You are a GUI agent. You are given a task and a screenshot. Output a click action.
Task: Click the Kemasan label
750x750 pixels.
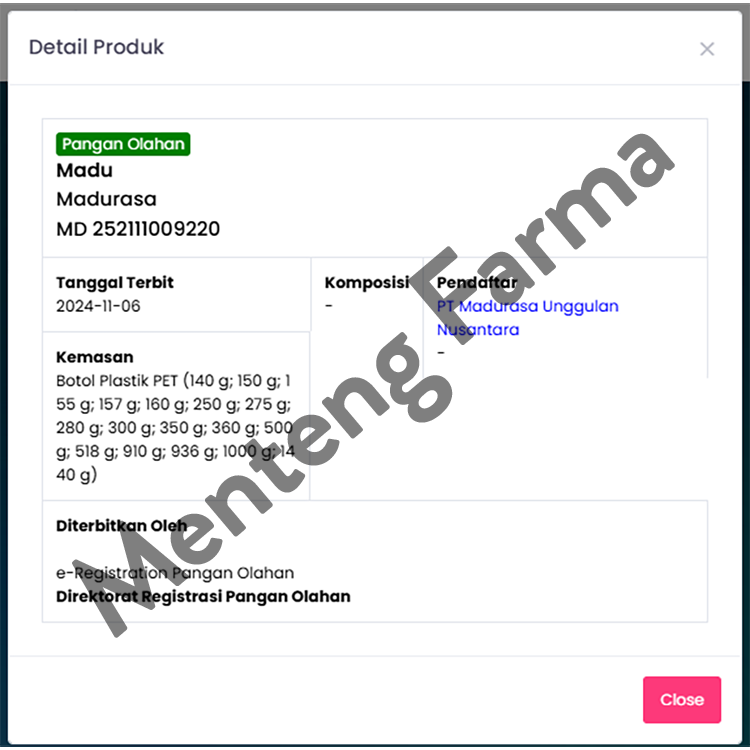(x=95, y=357)
